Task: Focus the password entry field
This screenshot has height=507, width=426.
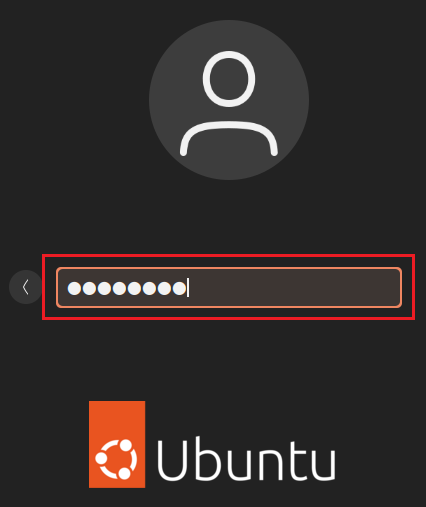Action: 229,287
